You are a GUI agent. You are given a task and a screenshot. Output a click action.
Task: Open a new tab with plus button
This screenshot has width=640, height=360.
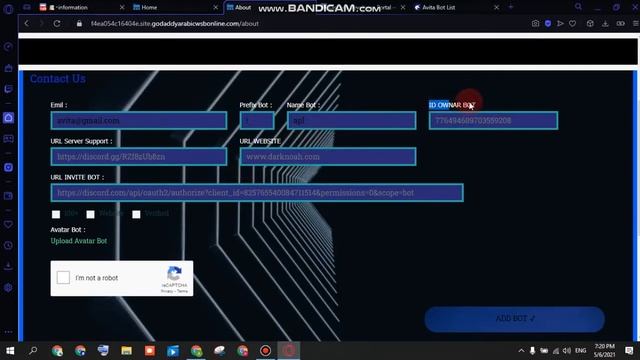[511, 7]
